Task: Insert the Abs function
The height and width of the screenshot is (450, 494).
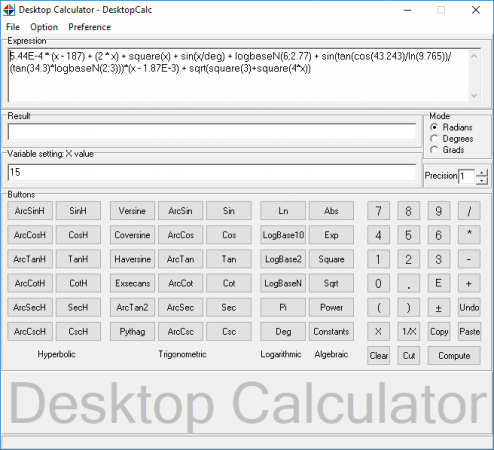Action: tap(331, 211)
